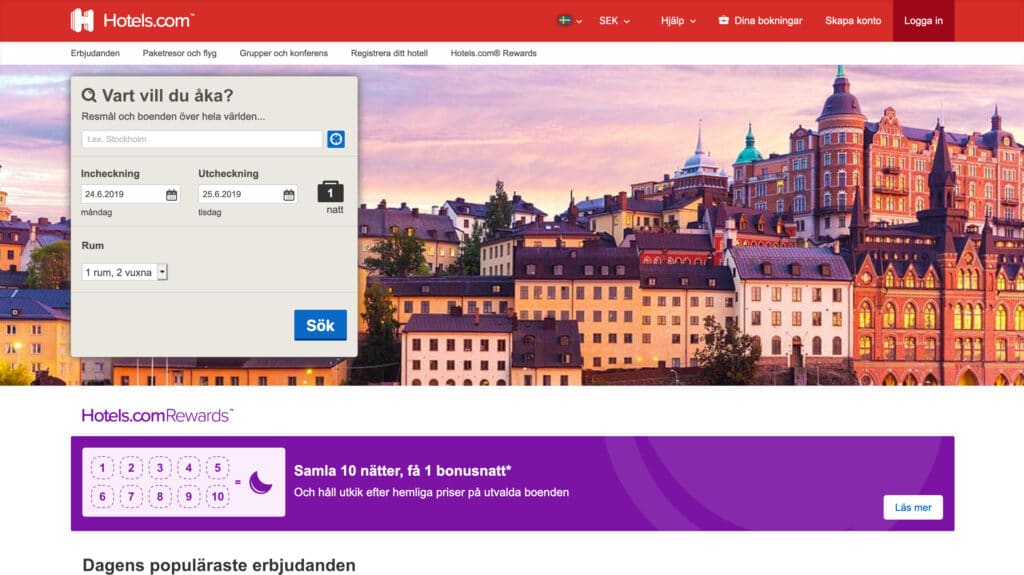Click the text Resmål och boenden över hela världen
The height and width of the screenshot is (575, 1024).
173,116
